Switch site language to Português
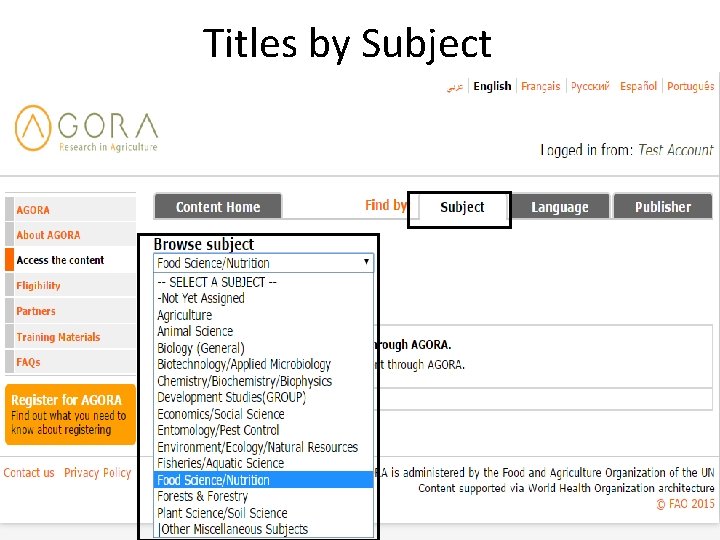Image resolution: width=720 pixels, height=540 pixels. (691, 86)
